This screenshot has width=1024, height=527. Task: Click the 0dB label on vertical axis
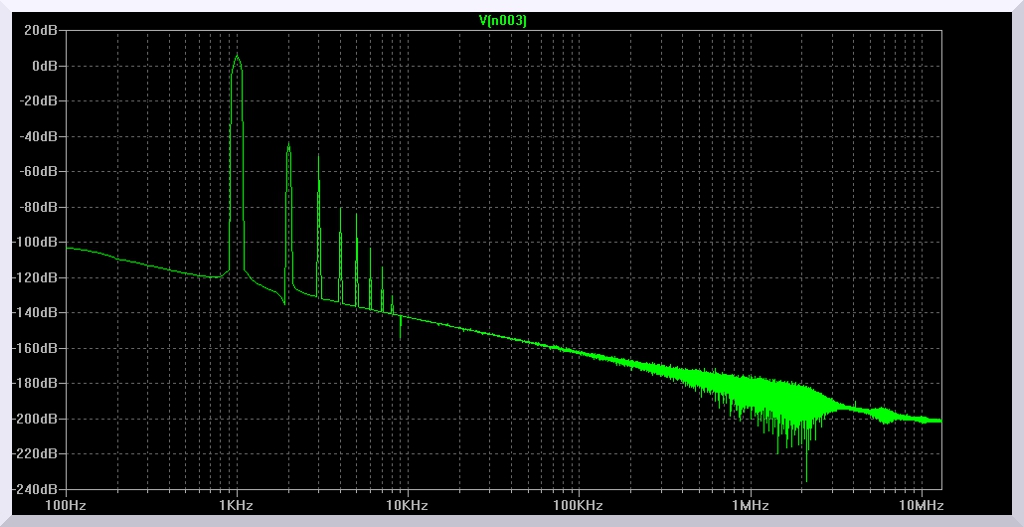[44, 66]
